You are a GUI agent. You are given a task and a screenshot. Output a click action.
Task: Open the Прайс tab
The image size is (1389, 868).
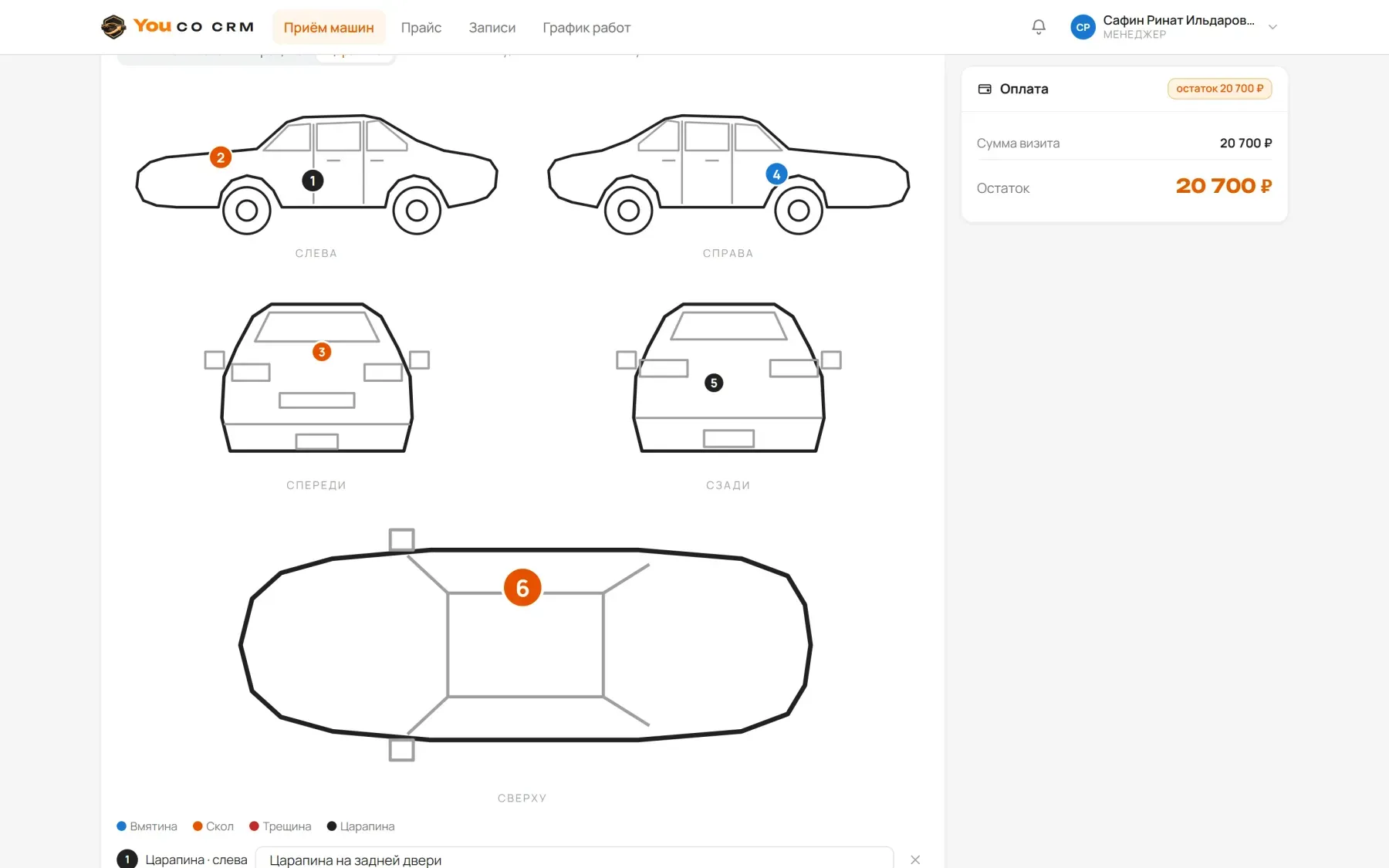point(421,27)
